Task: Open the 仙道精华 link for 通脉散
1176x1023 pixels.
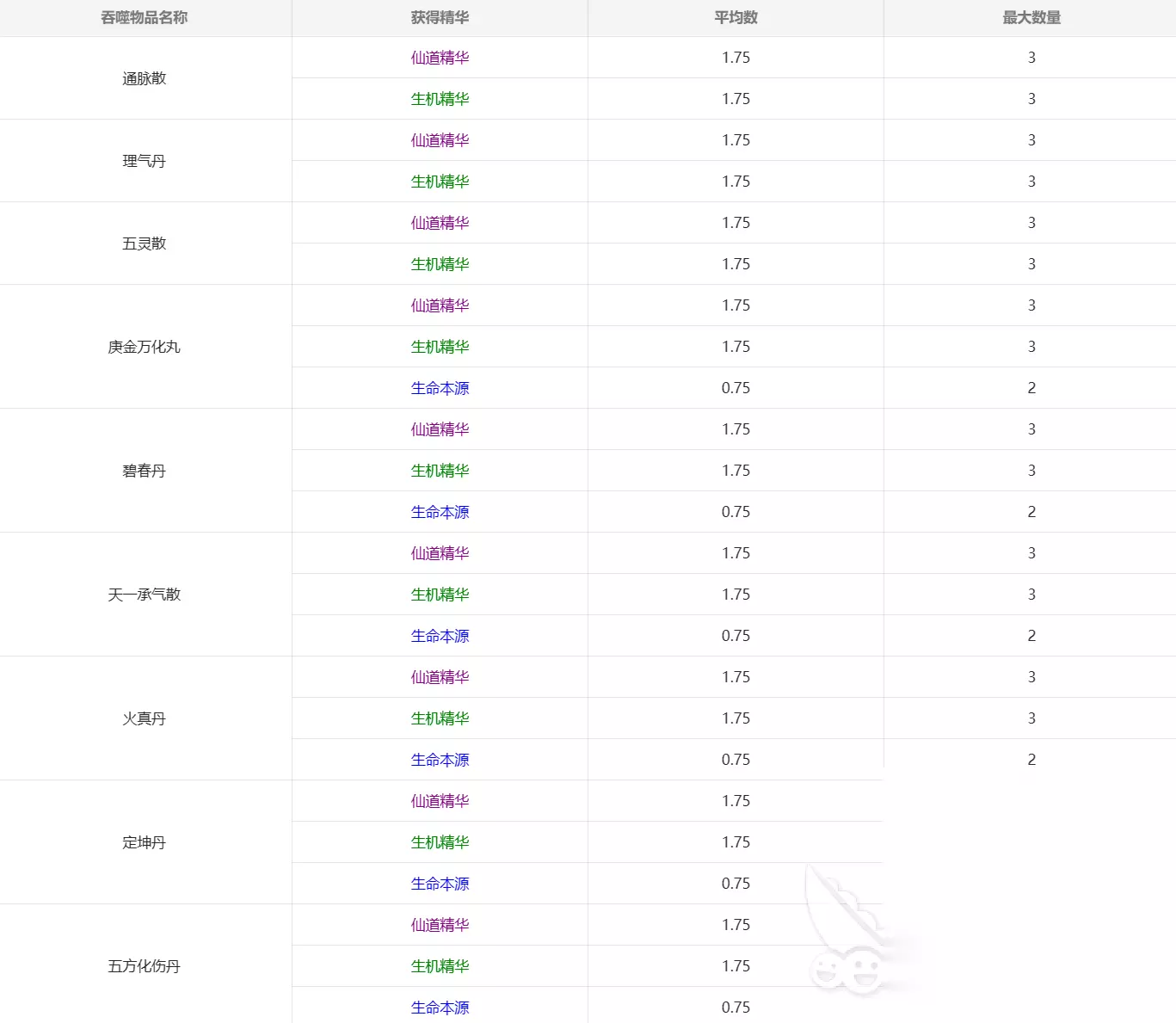Action: coord(440,58)
